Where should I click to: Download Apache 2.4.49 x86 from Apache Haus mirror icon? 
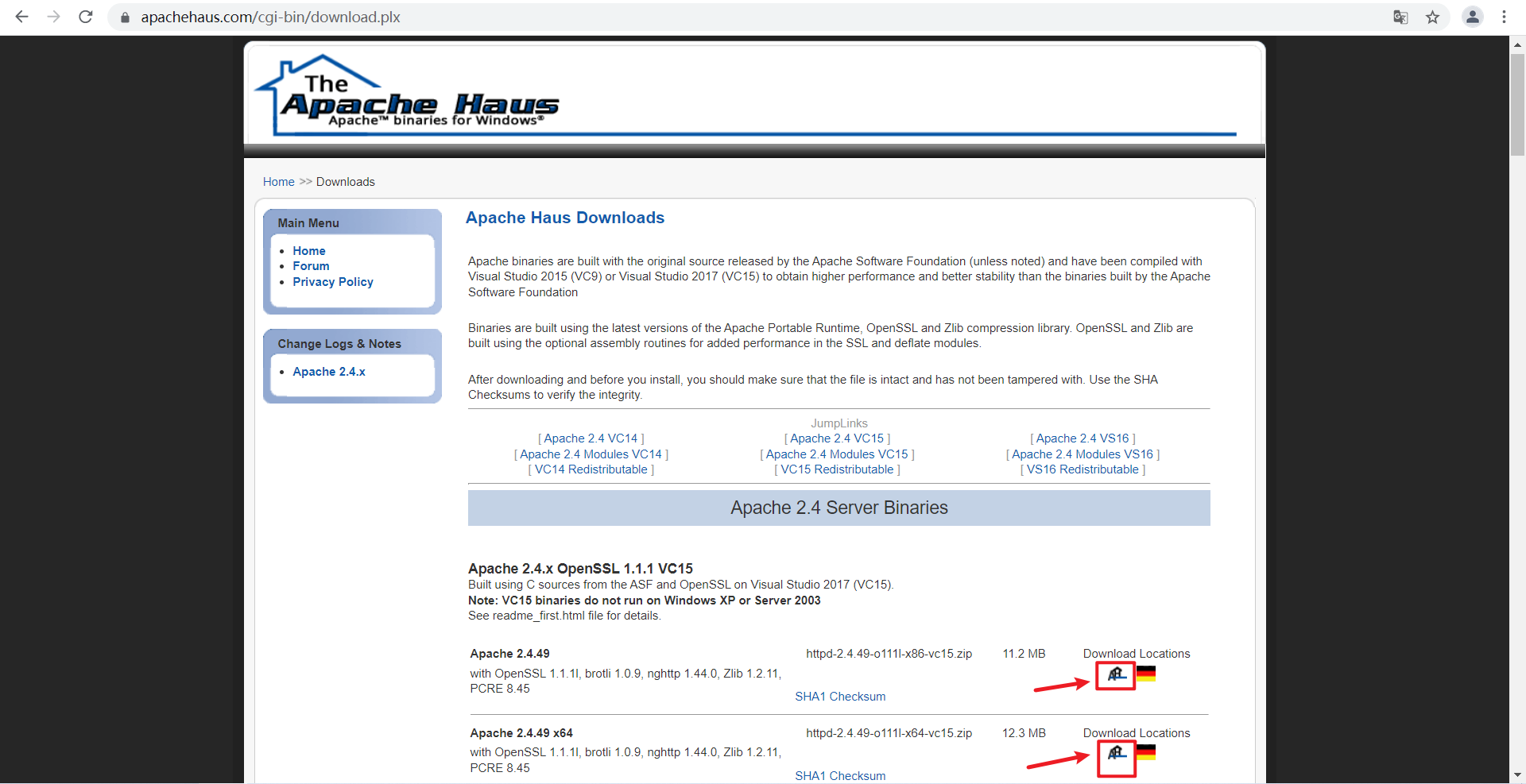1116,674
